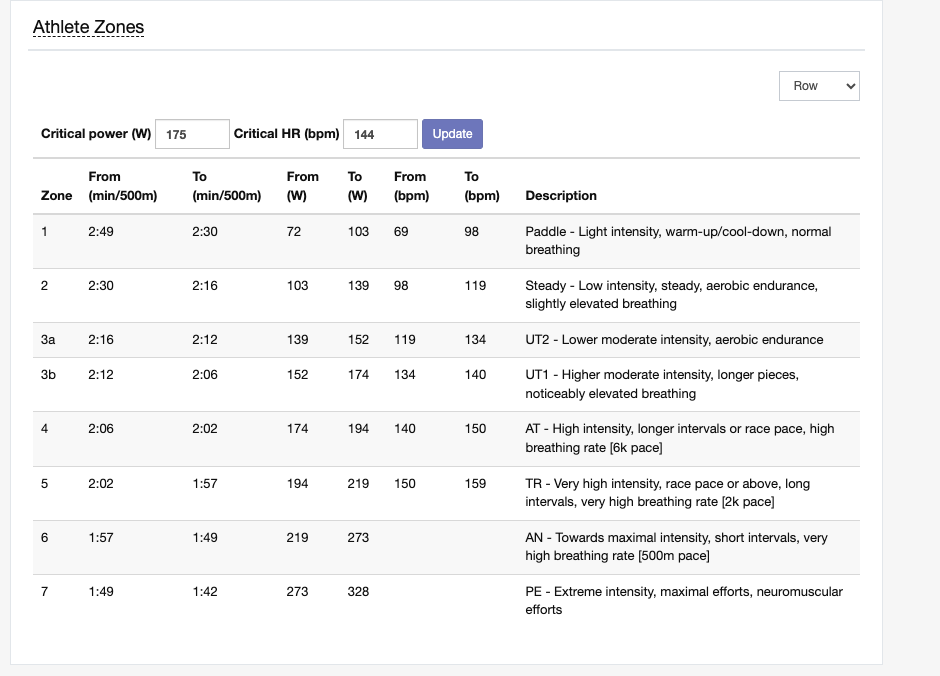Select the UT2 description text
The image size is (940, 676).
click(674, 340)
